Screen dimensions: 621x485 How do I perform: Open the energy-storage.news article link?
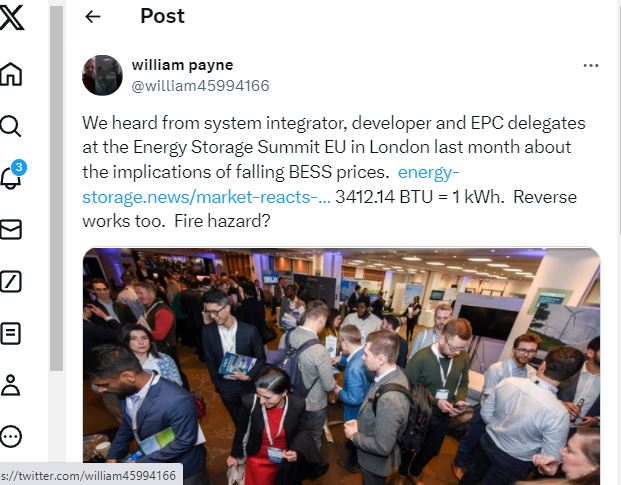coord(270,184)
